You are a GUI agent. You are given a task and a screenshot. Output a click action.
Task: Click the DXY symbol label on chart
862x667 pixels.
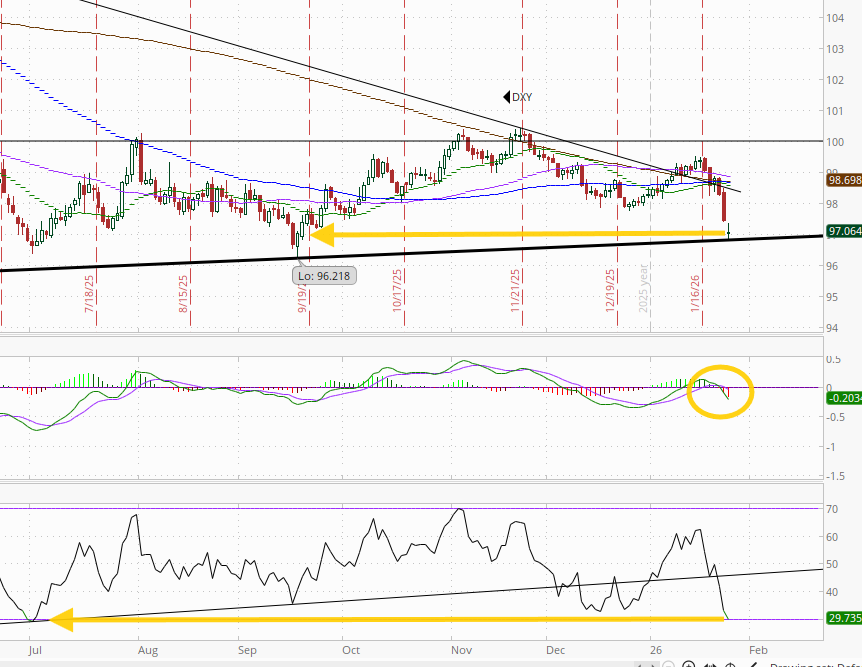pyautogui.click(x=518, y=97)
